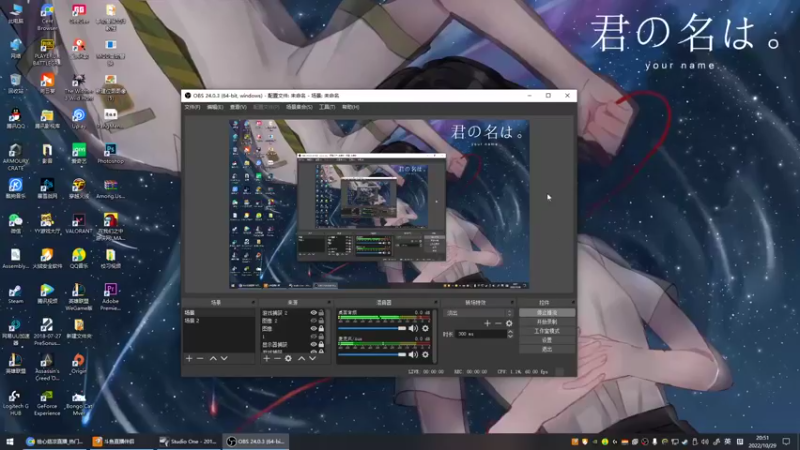
Task: Open the 场景集合(S) menu
Action: 299,107
